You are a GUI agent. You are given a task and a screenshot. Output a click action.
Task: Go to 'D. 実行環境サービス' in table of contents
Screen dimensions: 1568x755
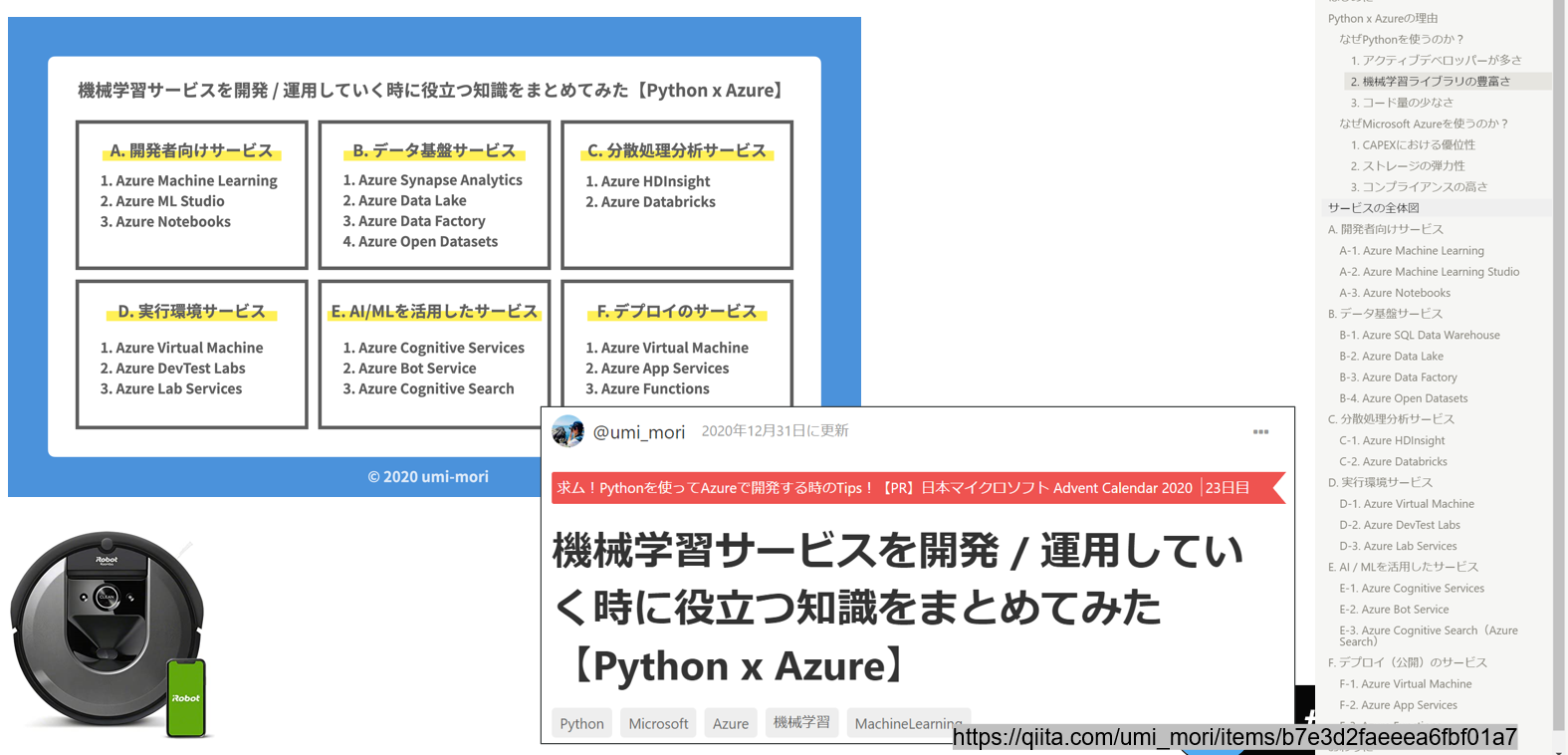pyautogui.click(x=1381, y=483)
